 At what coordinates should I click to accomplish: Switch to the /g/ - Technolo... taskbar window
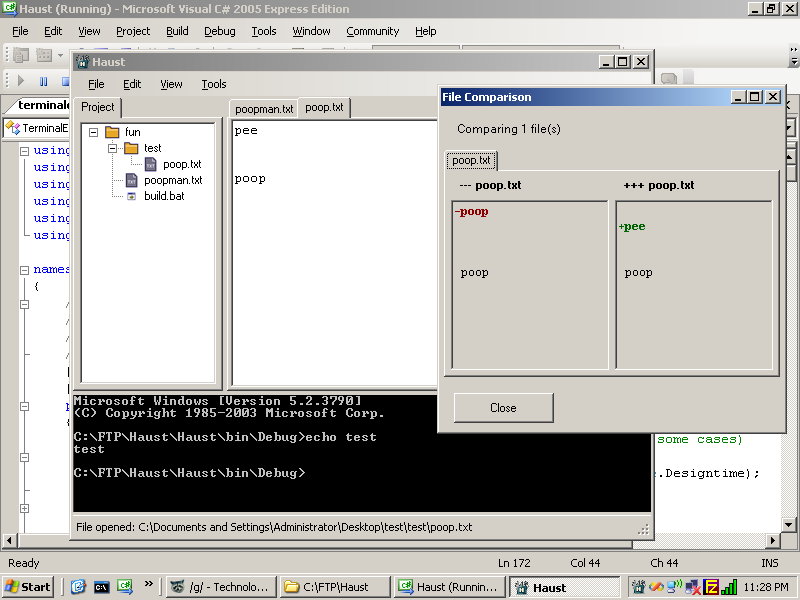click(221, 587)
